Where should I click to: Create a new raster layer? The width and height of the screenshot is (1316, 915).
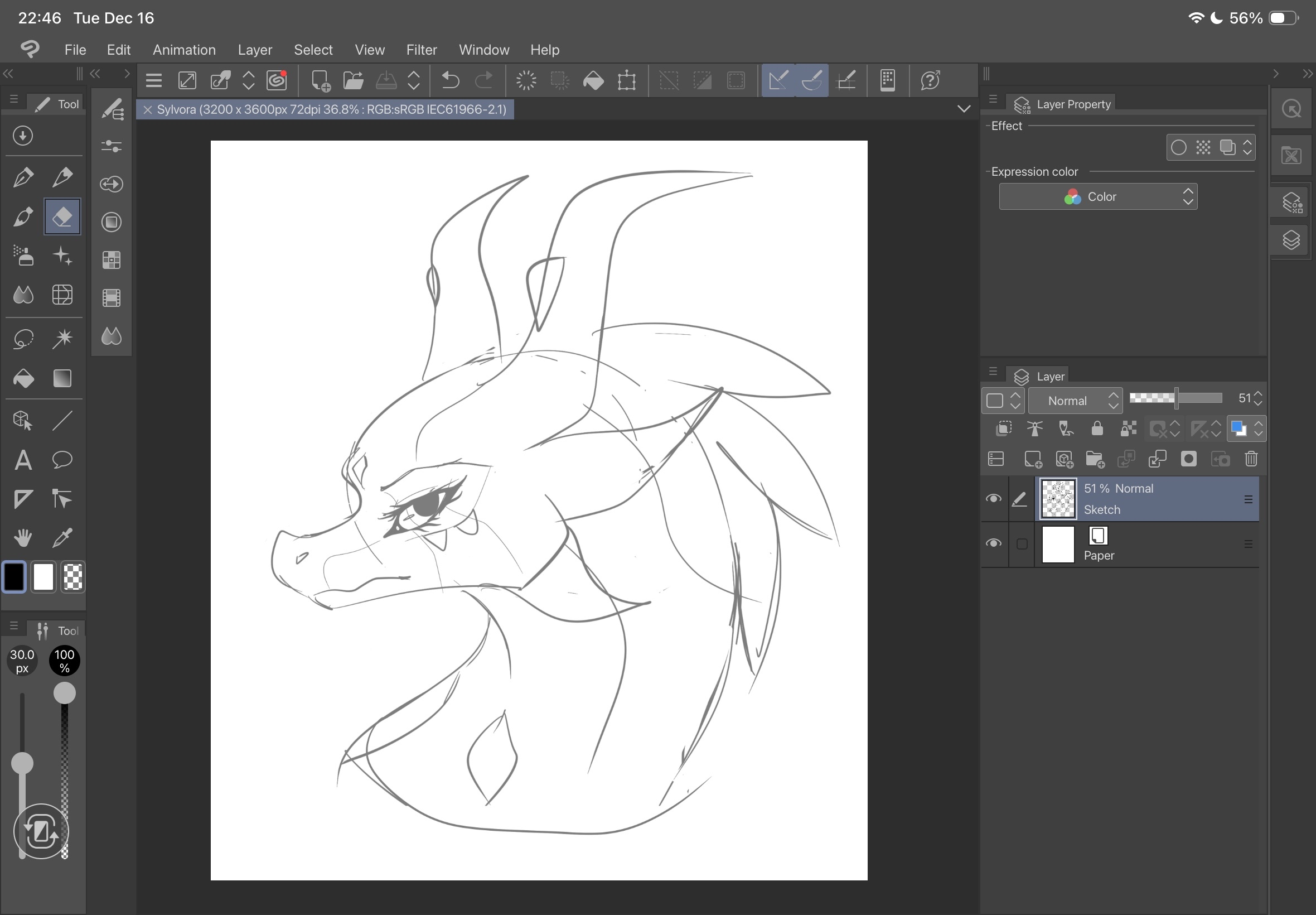[1033, 459]
